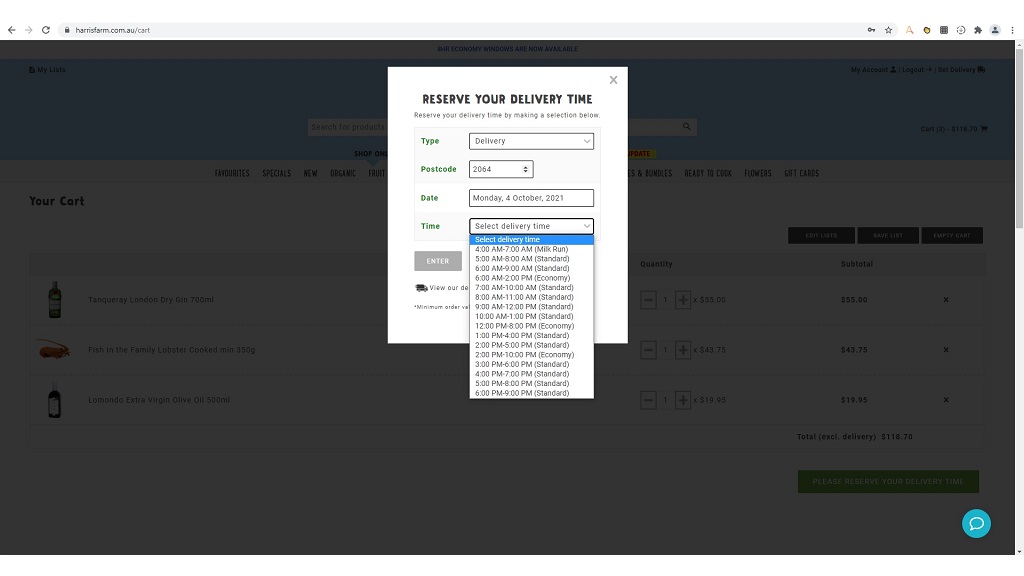Pick the 6:00 PM-9:00 PM (Standard) option

[522, 393]
